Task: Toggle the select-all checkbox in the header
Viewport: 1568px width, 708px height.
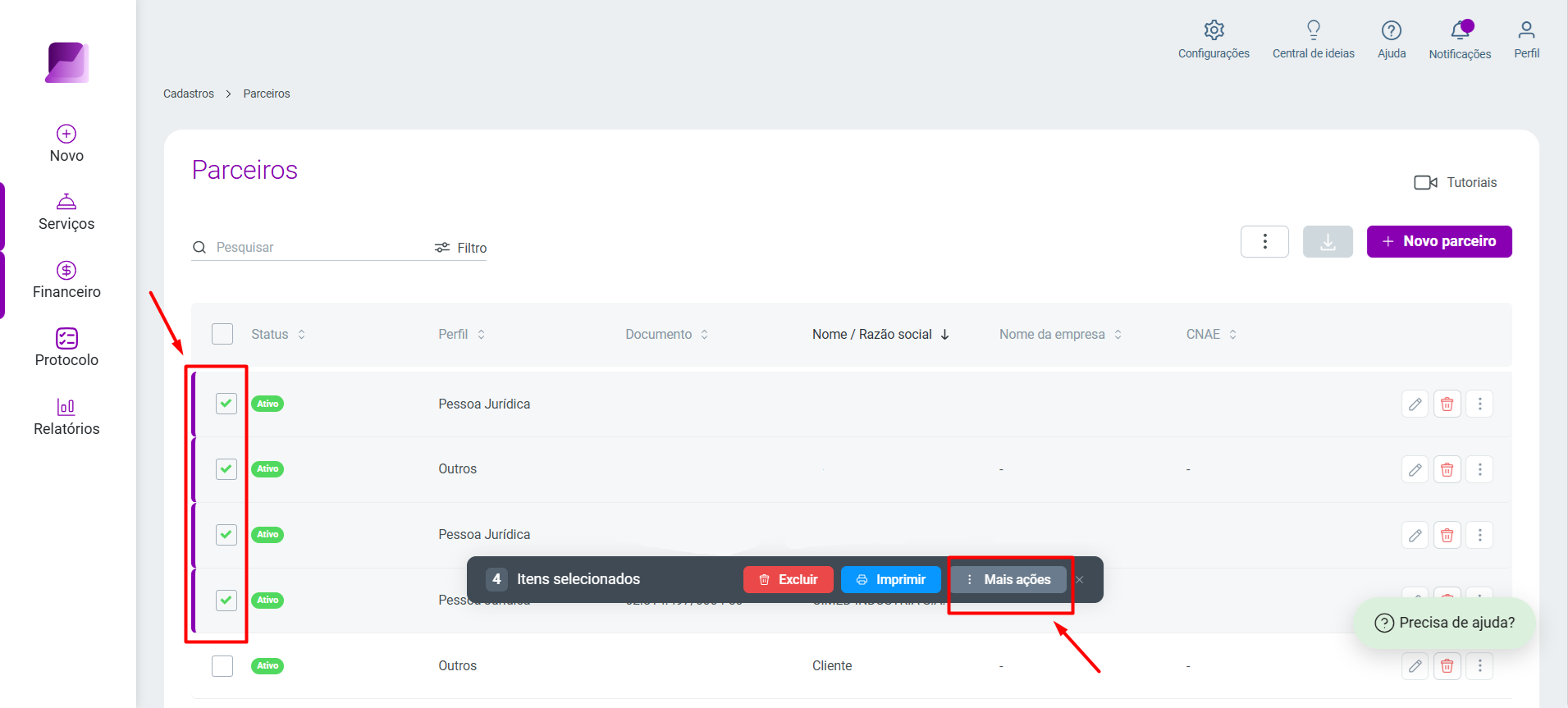Action: (x=222, y=334)
